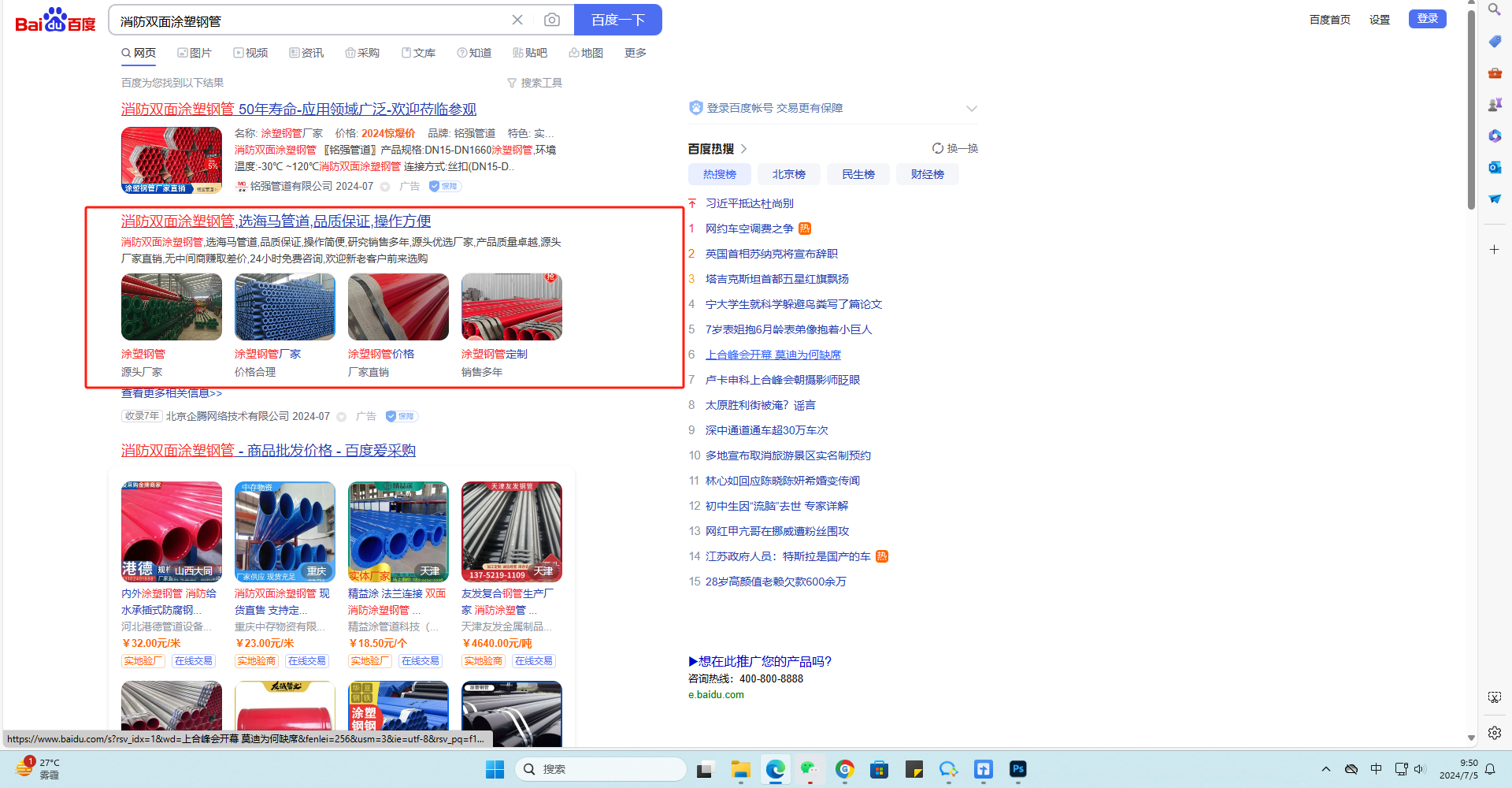
Task: Open Edge sidebar search icon
Action: [x=1495, y=9]
